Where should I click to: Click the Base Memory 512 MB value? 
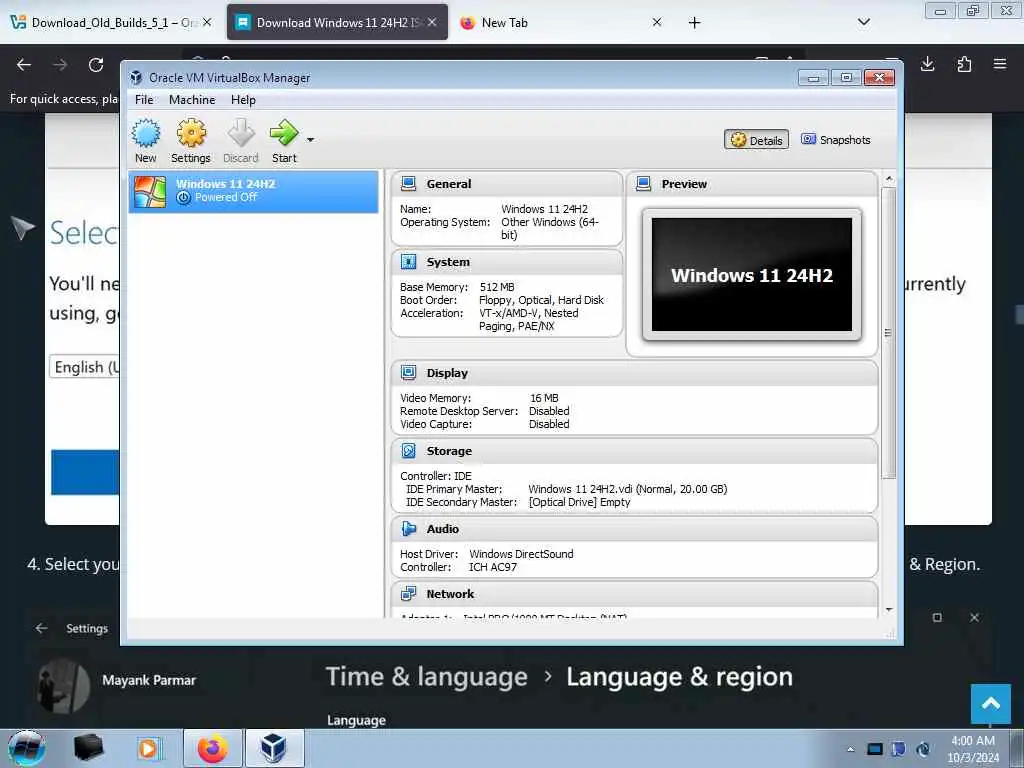[x=497, y=287]
